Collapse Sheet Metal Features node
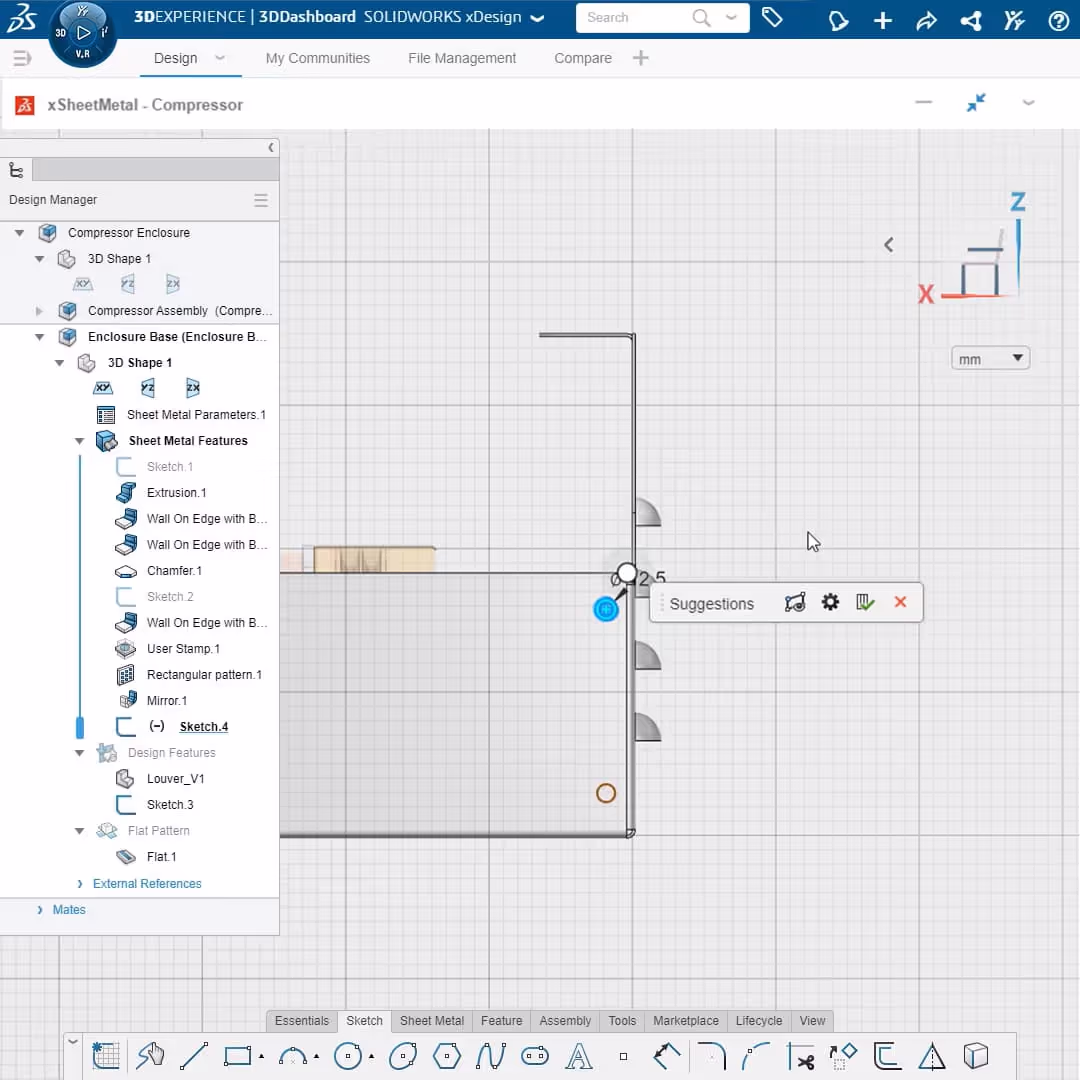The height and width of the screenshot is (1080, 1080). click(79, 441)
